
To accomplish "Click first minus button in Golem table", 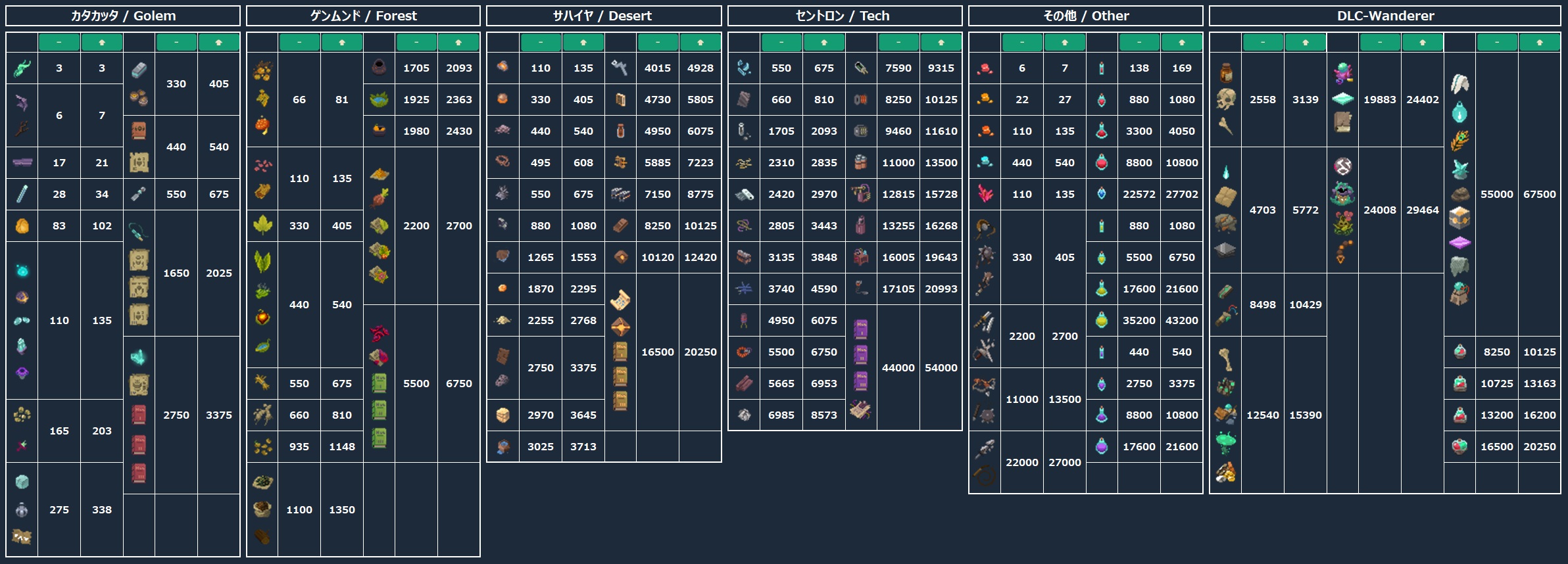I will click(x=59, y=42).
